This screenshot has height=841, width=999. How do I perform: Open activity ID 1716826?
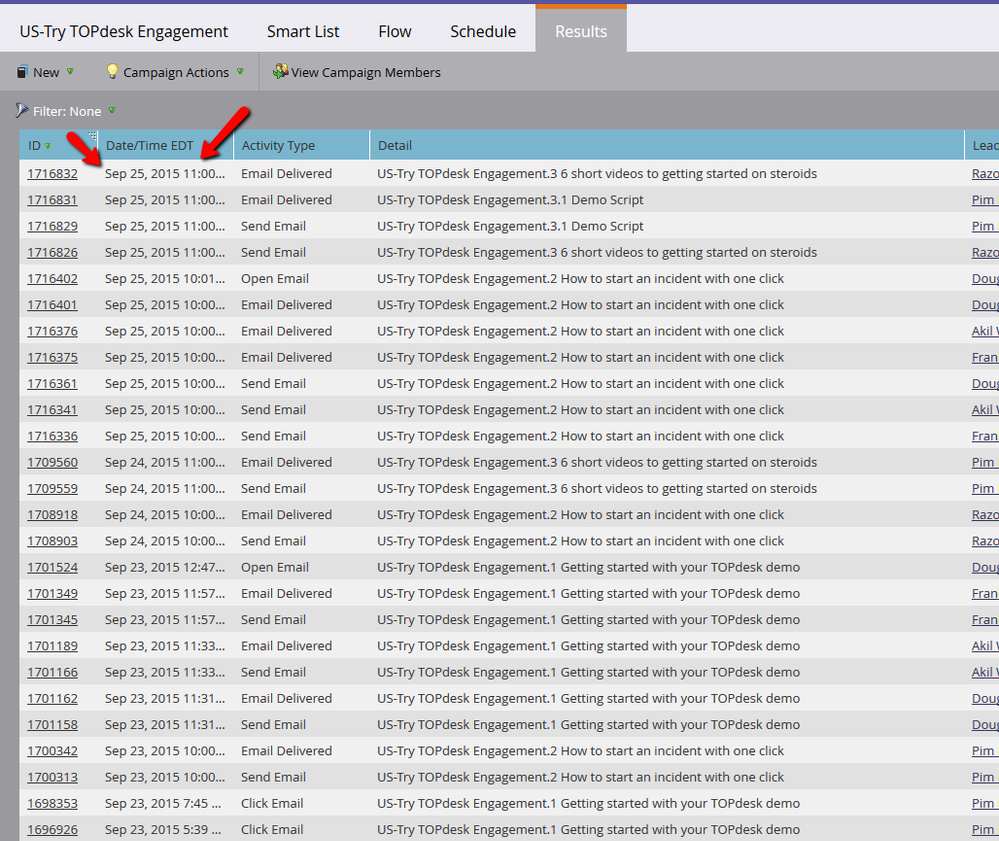52,252
